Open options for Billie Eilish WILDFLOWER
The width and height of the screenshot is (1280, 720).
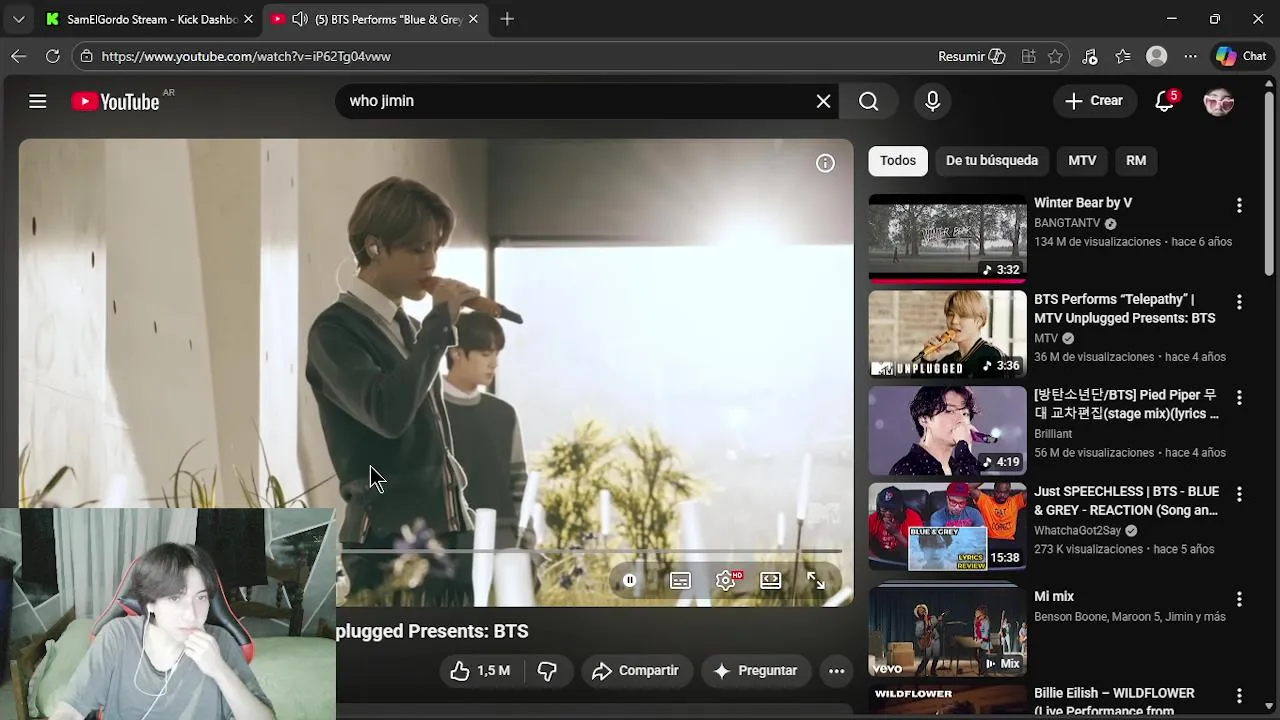(1239, 695)
